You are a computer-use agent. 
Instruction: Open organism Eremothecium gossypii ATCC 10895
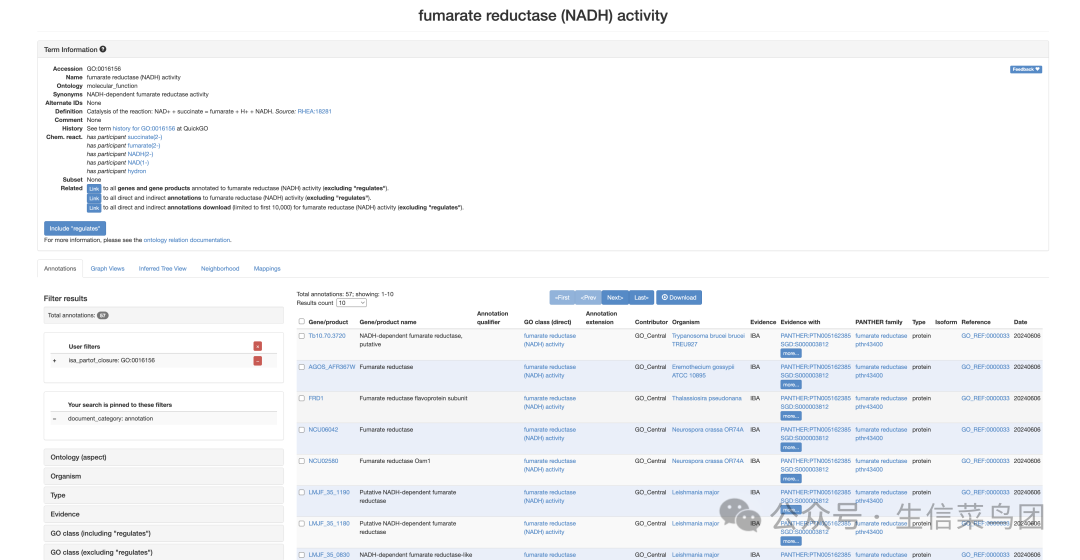pyautogui.click(x=703, y=371)
